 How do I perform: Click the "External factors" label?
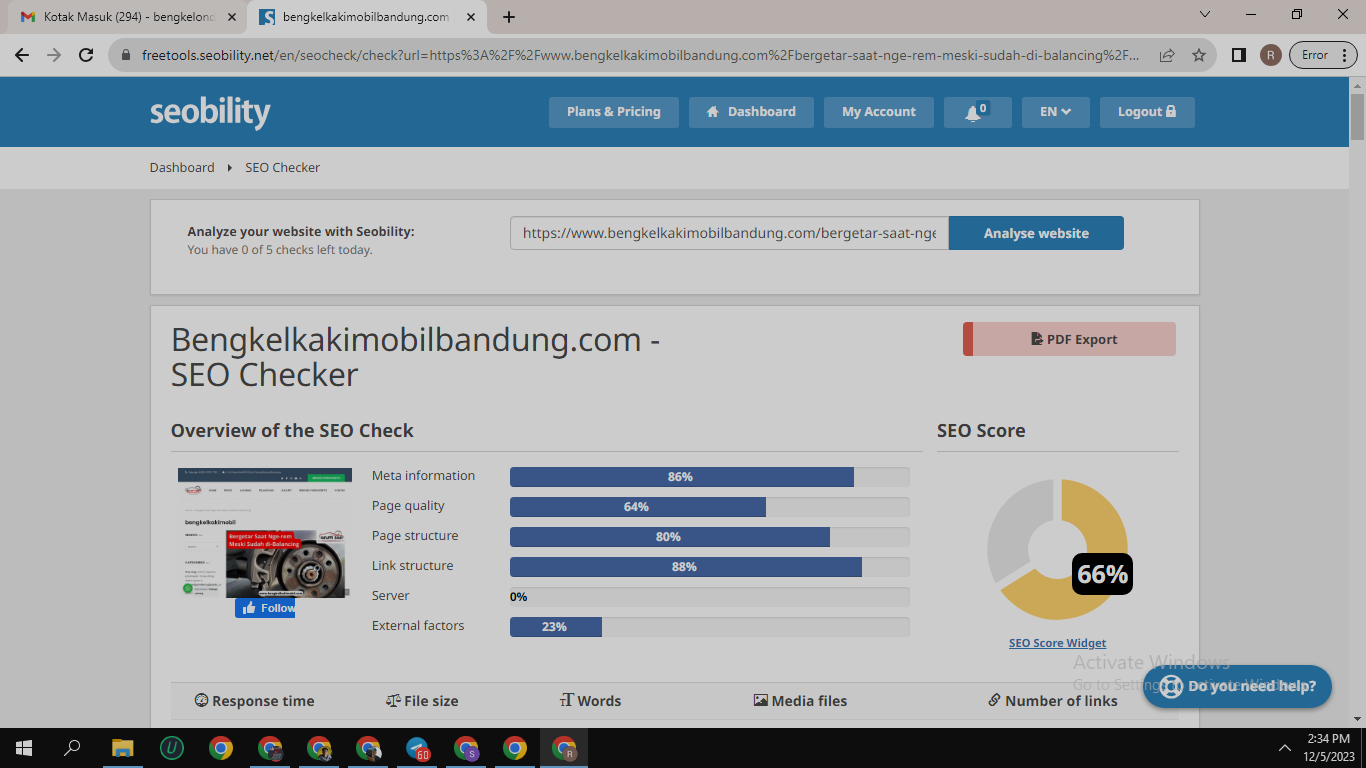(x=418, y=626)
